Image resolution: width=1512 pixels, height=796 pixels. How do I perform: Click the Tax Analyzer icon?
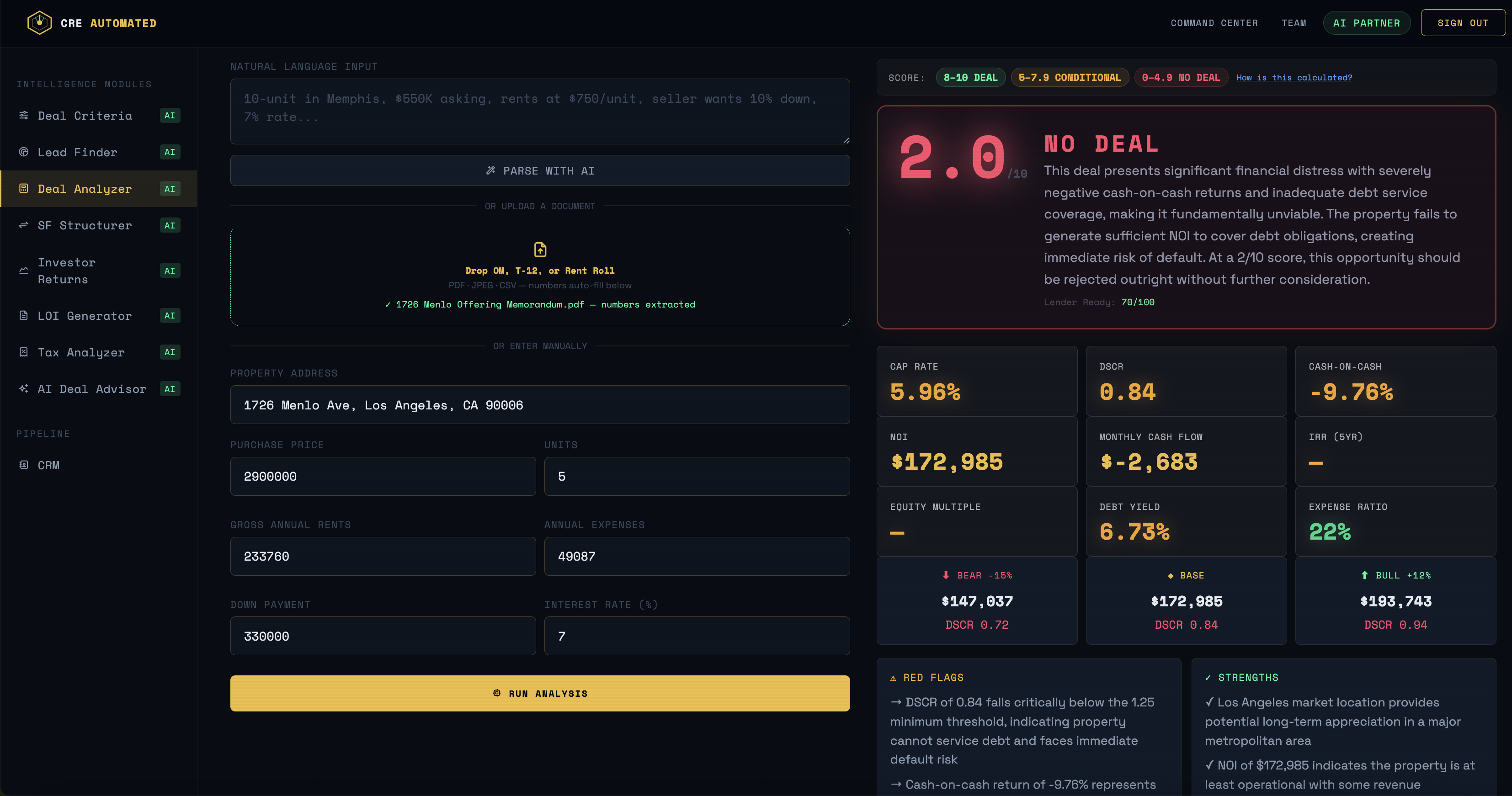(23, 352)
